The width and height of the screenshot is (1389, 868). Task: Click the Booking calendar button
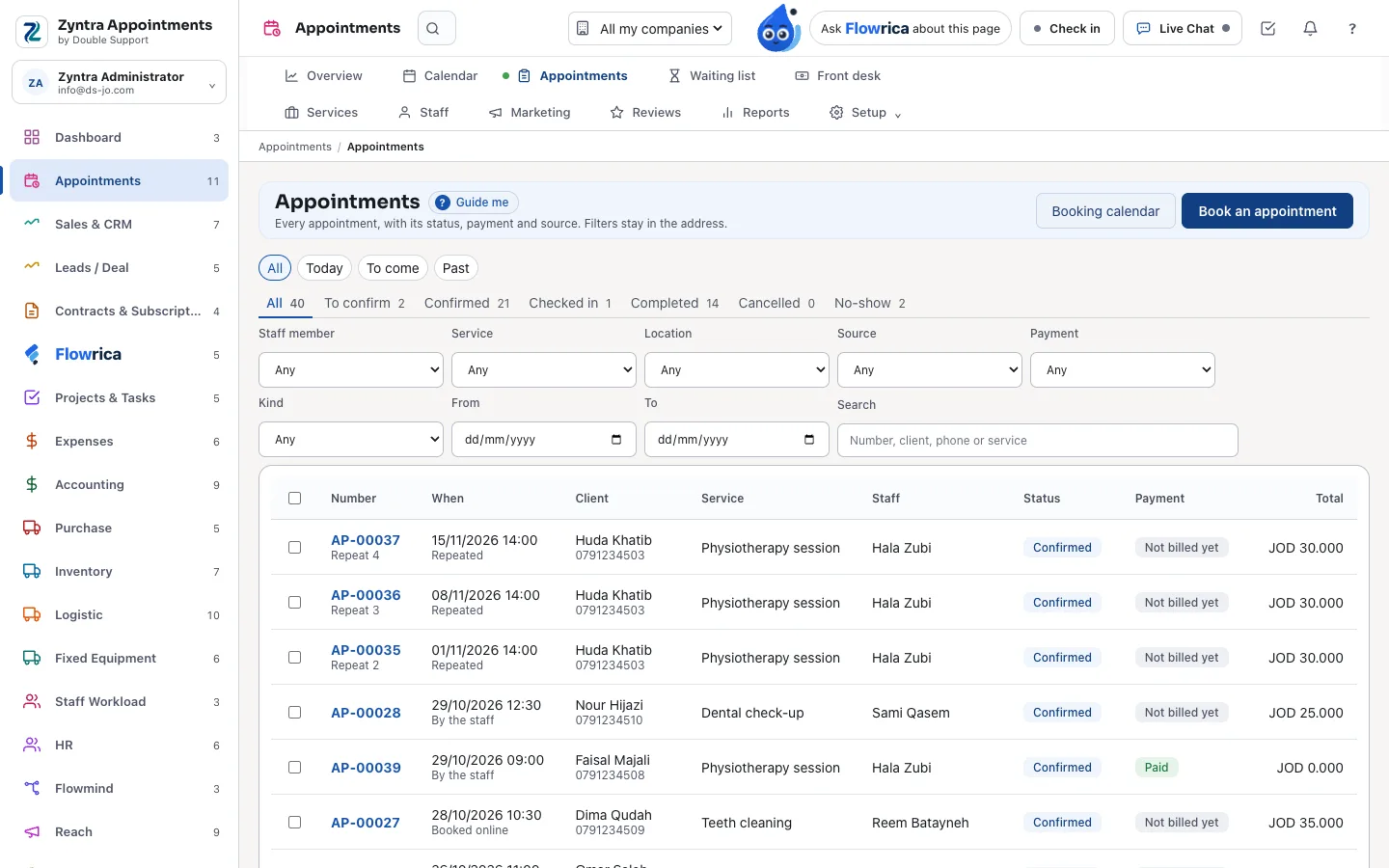1105,211
